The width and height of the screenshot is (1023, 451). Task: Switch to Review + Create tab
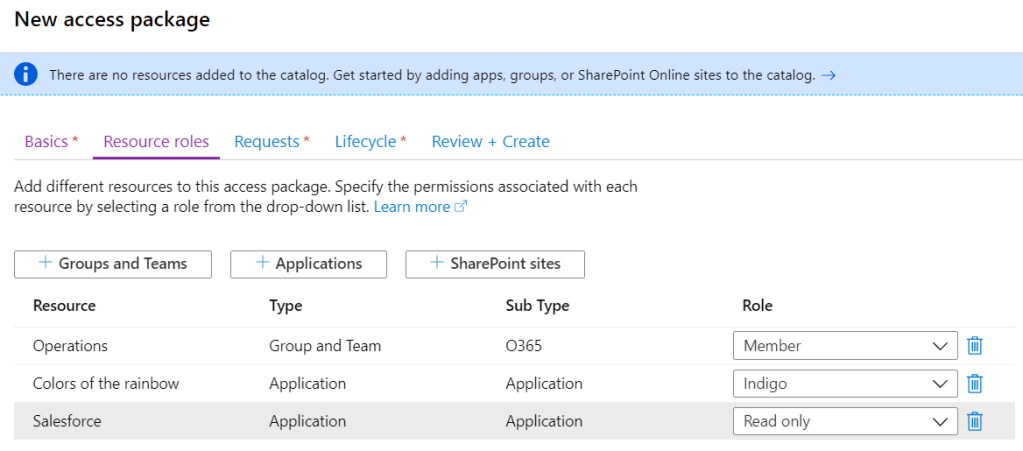490,142
